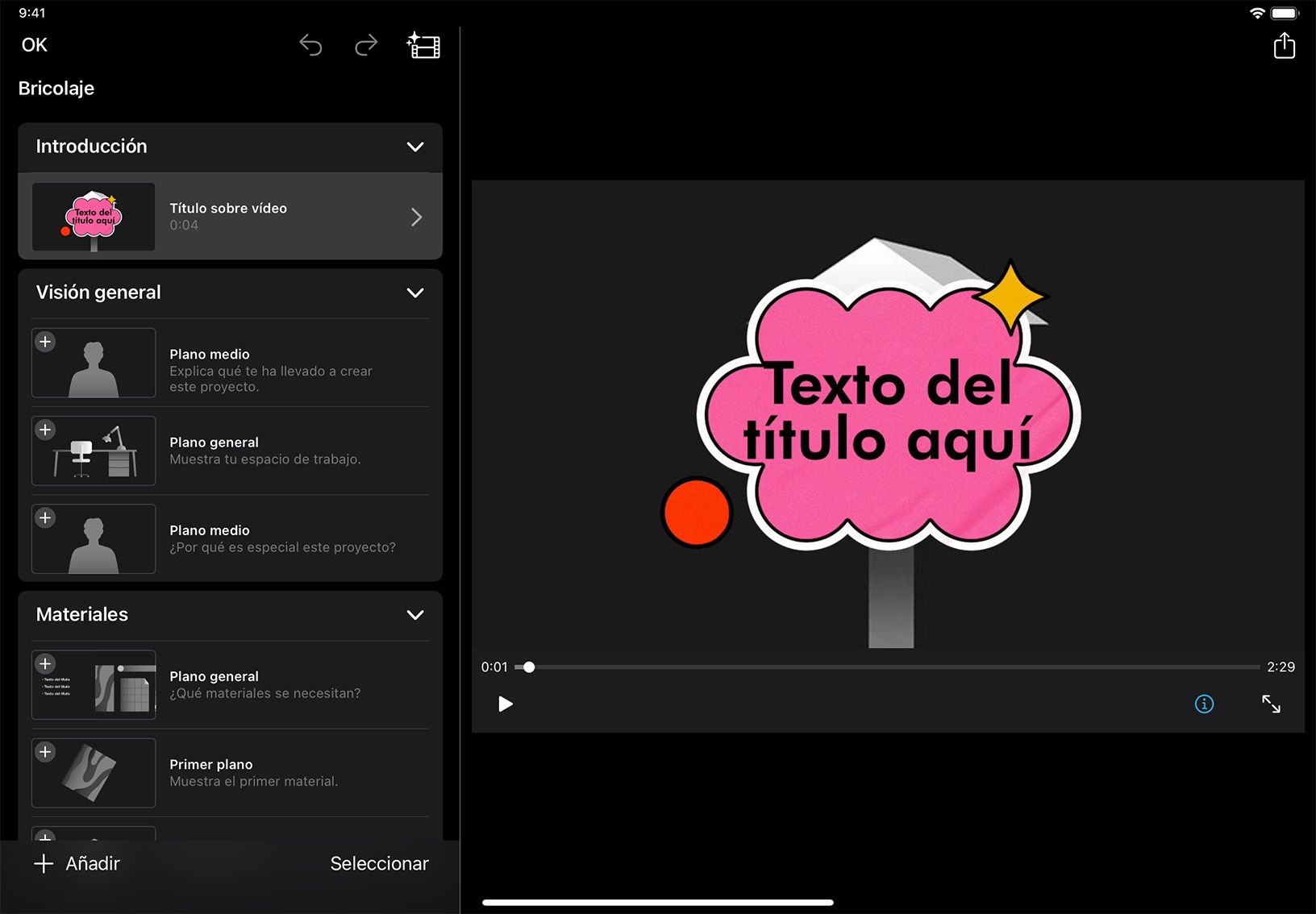Select the '¿Qué materiales se necesitan?' thumbnail
Image resolution: width=1316 pixels, height=914 pixels.
click(94, 684)
